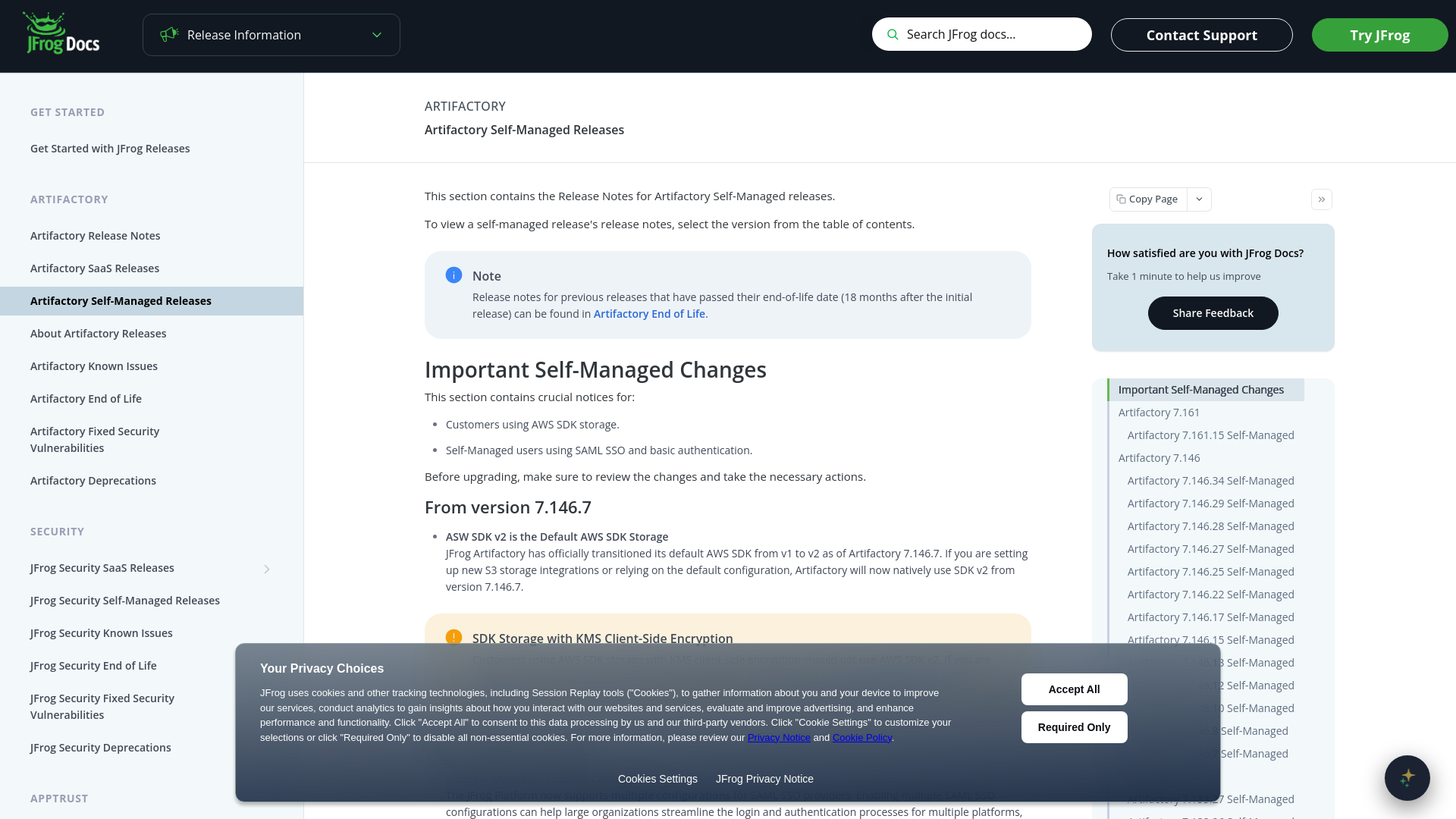The width and height of the screenshot is (1456, 819).
Task: Collapse the right sidebar double-arrow icon
Action: pos(1322,199)
